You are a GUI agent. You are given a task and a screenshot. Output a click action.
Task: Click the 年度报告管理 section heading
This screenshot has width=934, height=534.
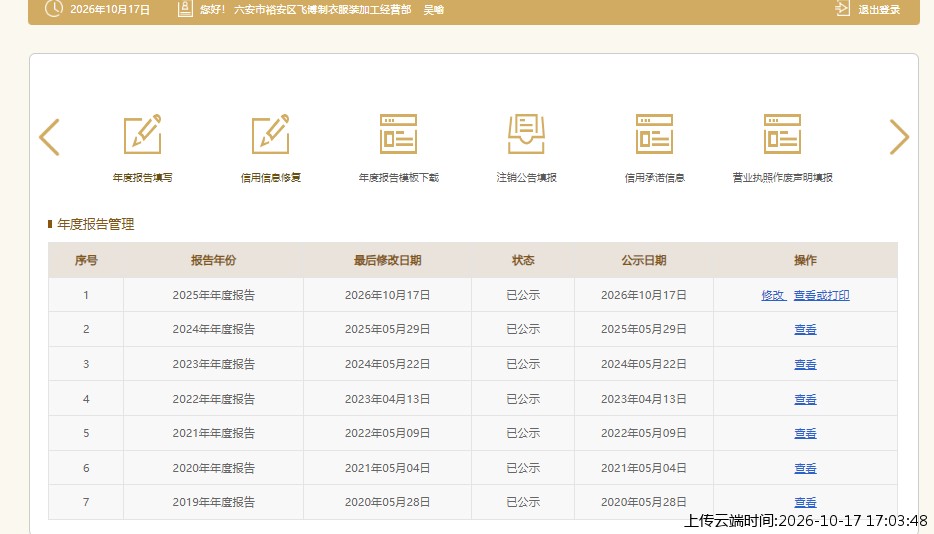[x=95, y=225]
